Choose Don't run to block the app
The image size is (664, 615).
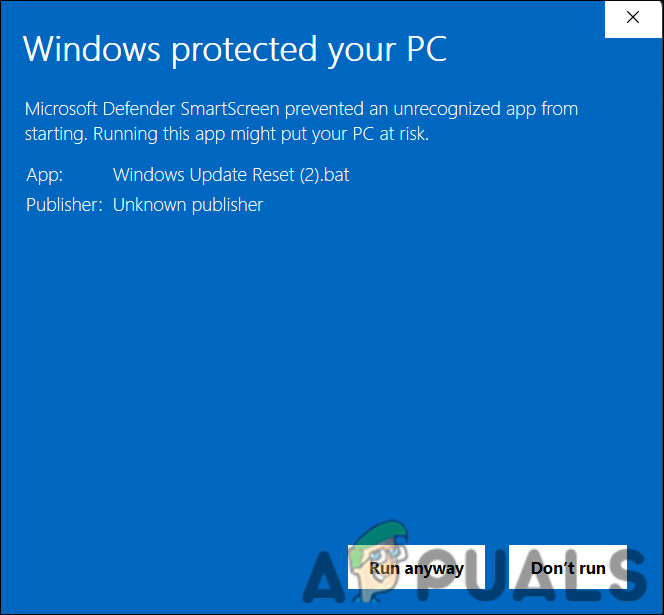[x=568, y=568]
